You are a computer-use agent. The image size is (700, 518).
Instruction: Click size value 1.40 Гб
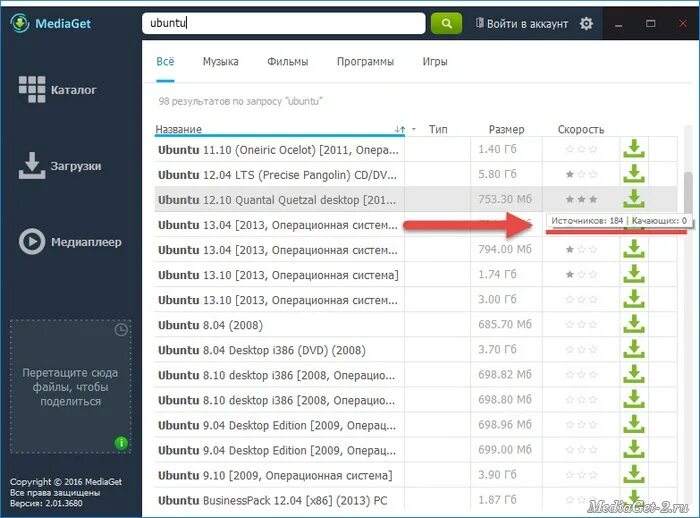point(497,149)
